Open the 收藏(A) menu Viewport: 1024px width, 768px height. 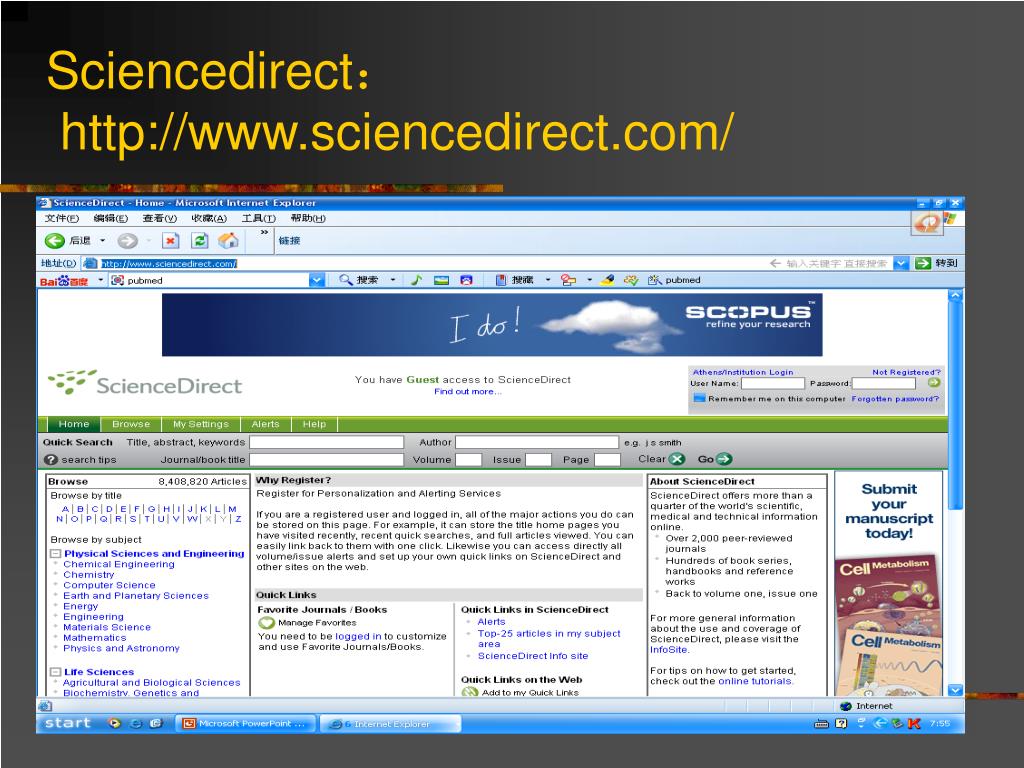[209, 218]
